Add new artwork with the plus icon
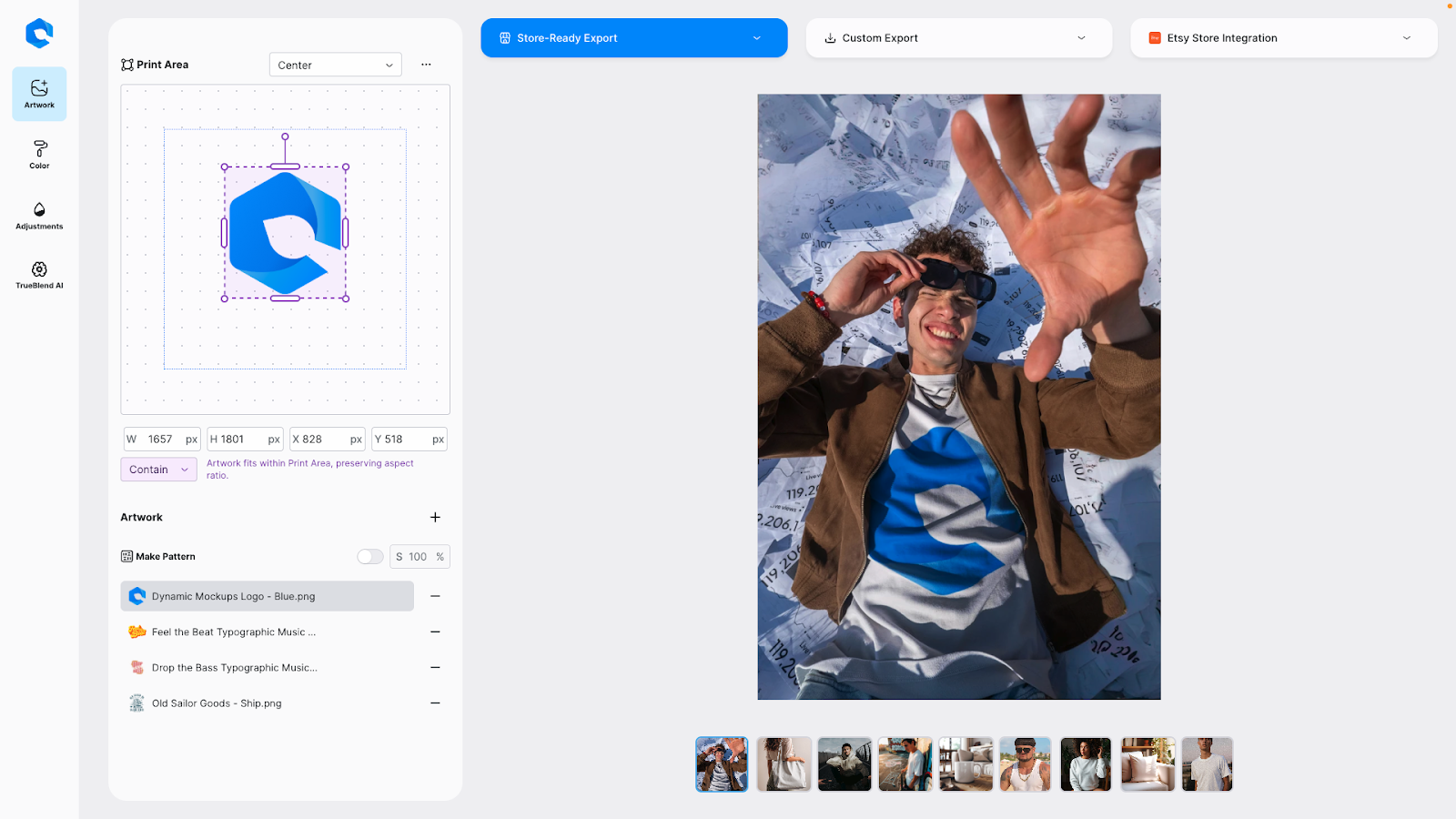 pyautogui.click(x=435, y=517)
